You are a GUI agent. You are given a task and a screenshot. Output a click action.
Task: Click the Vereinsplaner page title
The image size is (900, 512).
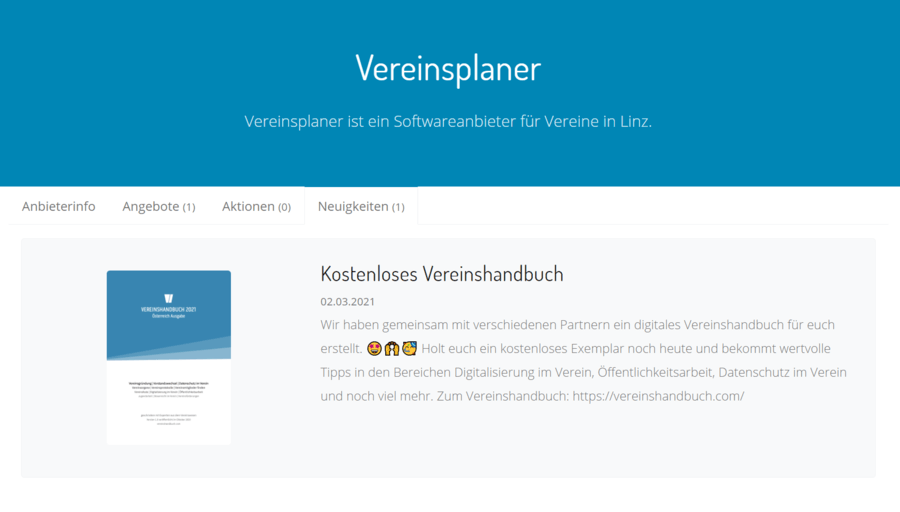448,68
